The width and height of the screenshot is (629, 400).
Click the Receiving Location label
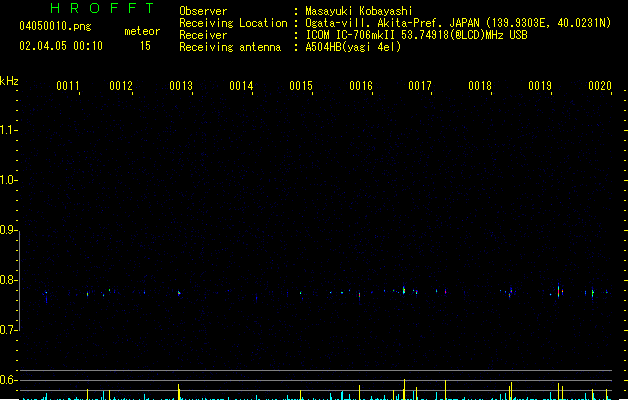[233, 23]
